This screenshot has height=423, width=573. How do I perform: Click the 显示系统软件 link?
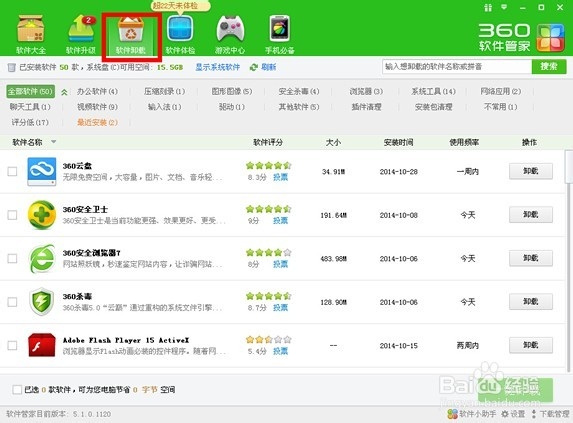[x=217, y=67]
